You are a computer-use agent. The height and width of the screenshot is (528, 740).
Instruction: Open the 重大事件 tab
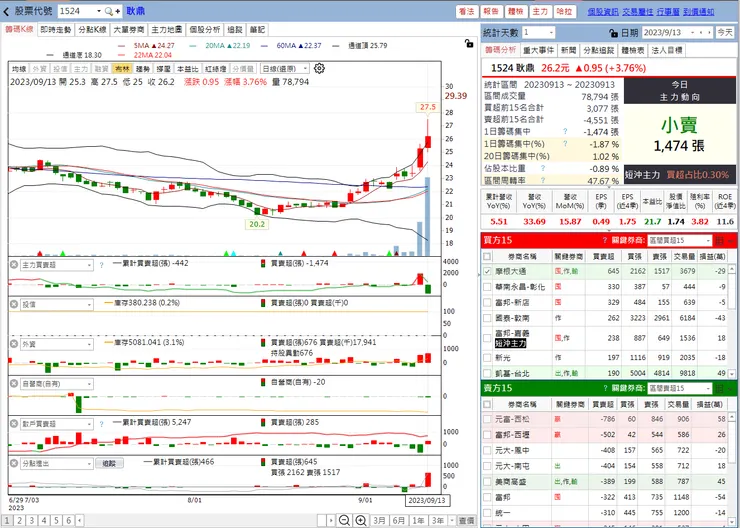[538, 50]
